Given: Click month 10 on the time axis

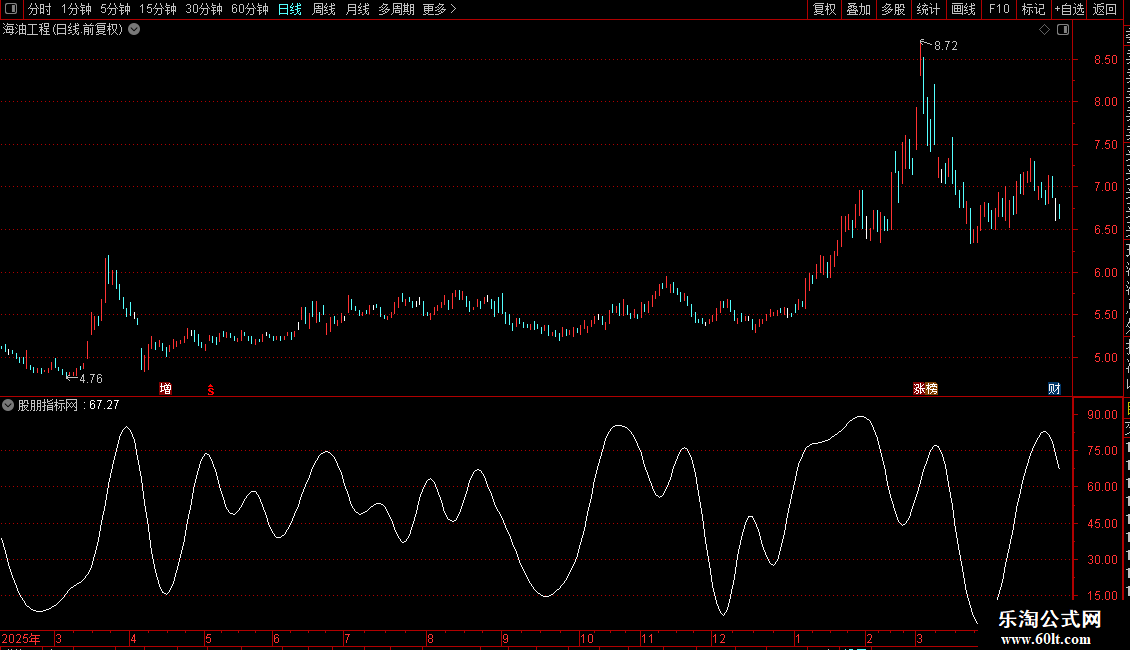Looking at the screenshot, I should click(587, 638).
